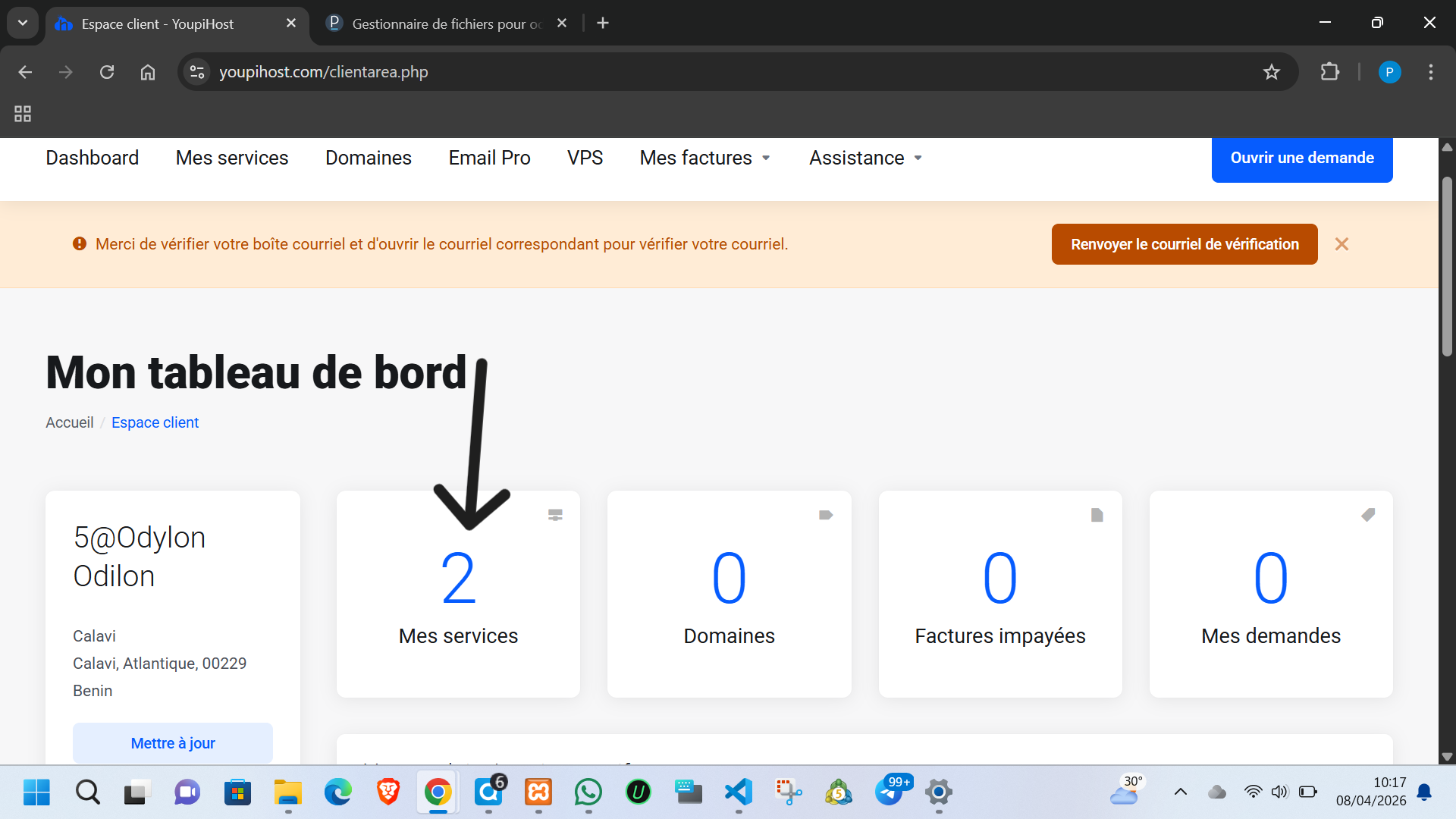Click the Ouvrir une demande button

click(1301, 158)
